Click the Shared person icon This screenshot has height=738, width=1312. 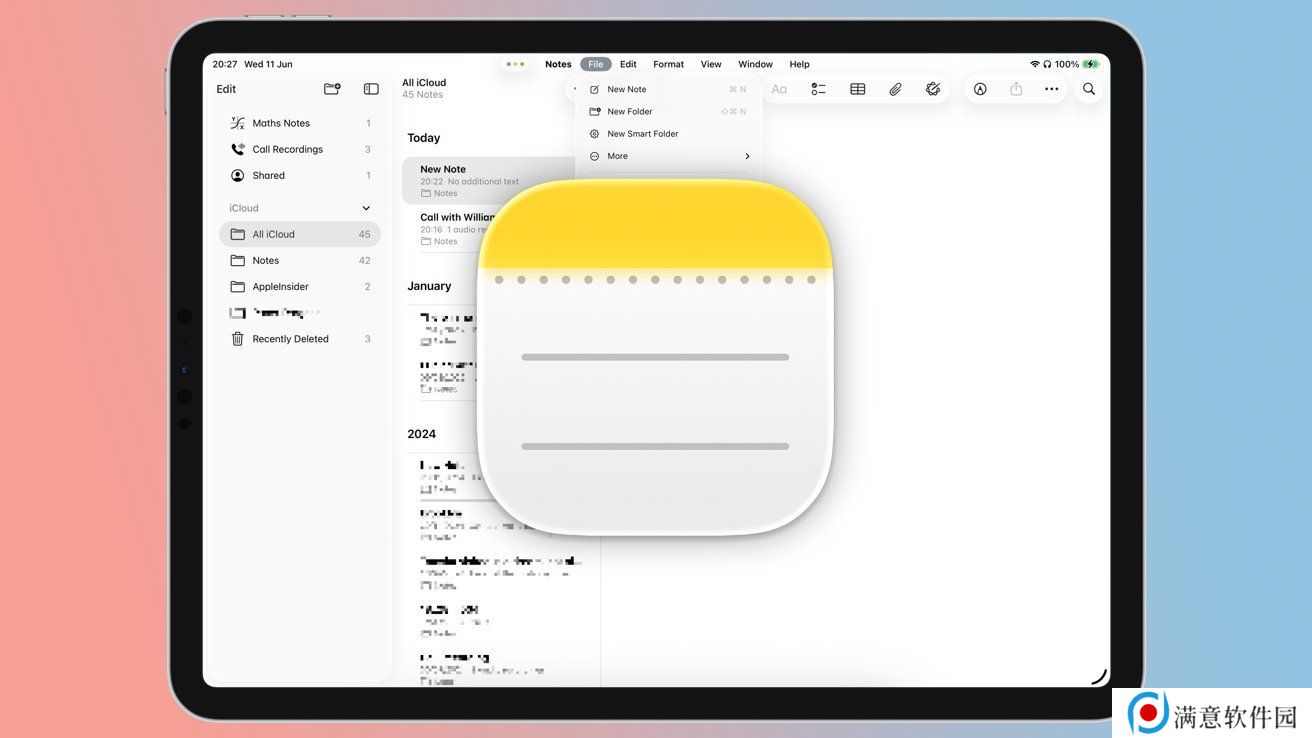point(237,175)
